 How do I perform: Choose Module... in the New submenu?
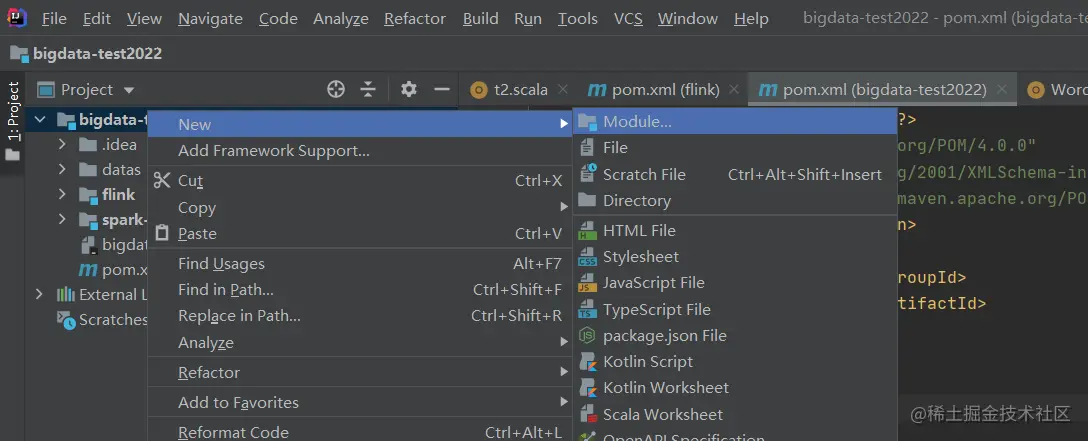pos(736,121)
